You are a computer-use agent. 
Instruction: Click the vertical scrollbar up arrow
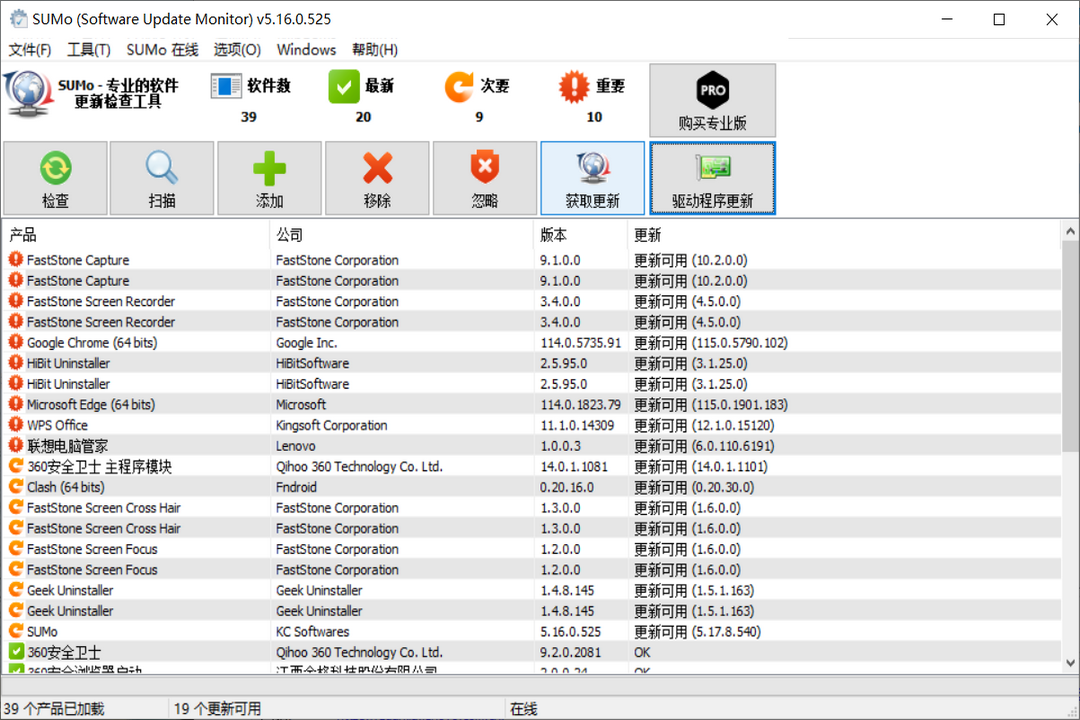click(1069, 231)
